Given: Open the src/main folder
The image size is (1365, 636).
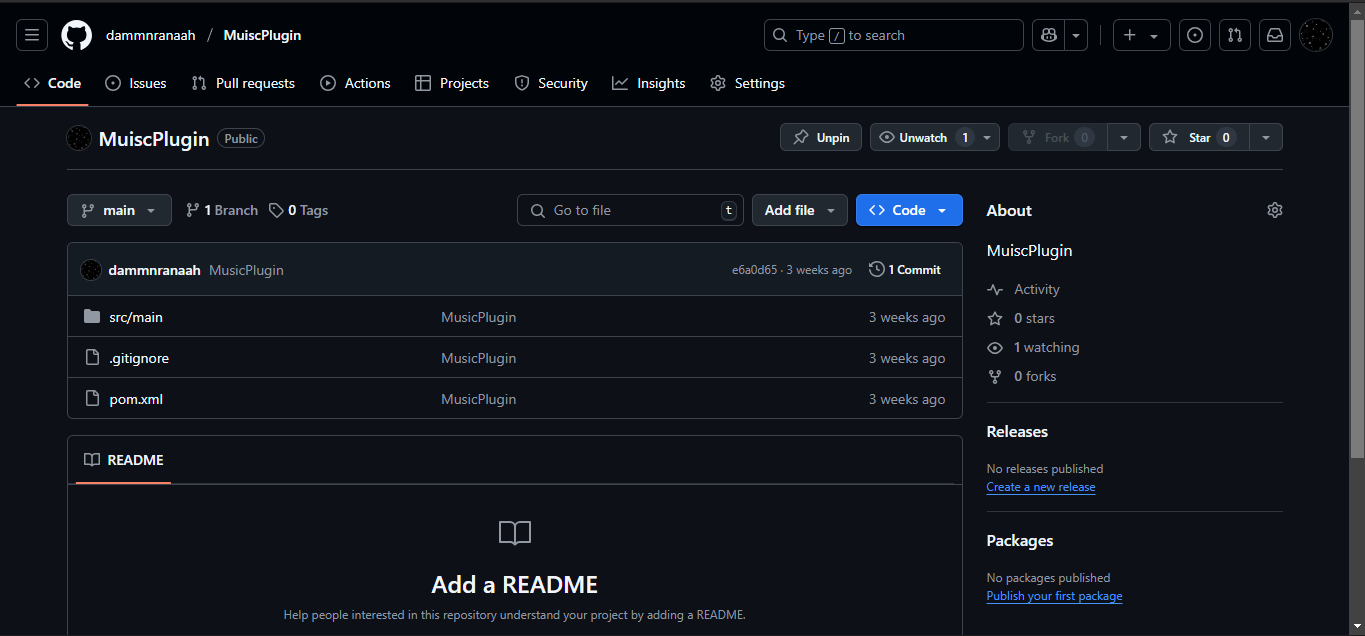Looking at the screenshot, I should tap(136, 317).
